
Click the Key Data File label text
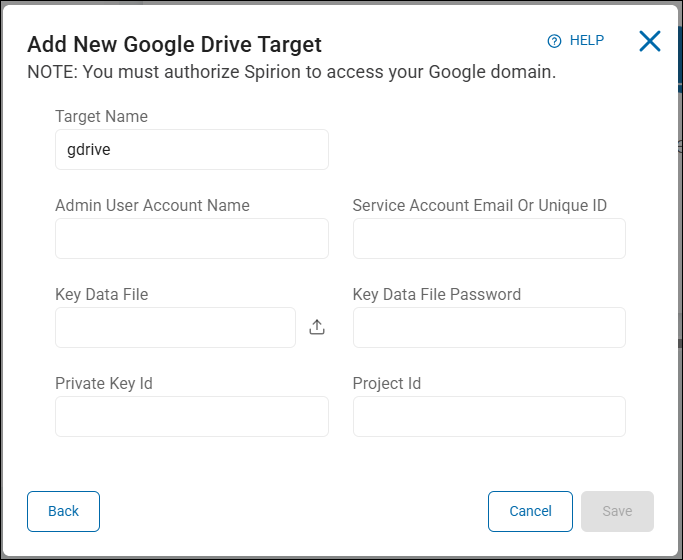(x=101, y=295)
